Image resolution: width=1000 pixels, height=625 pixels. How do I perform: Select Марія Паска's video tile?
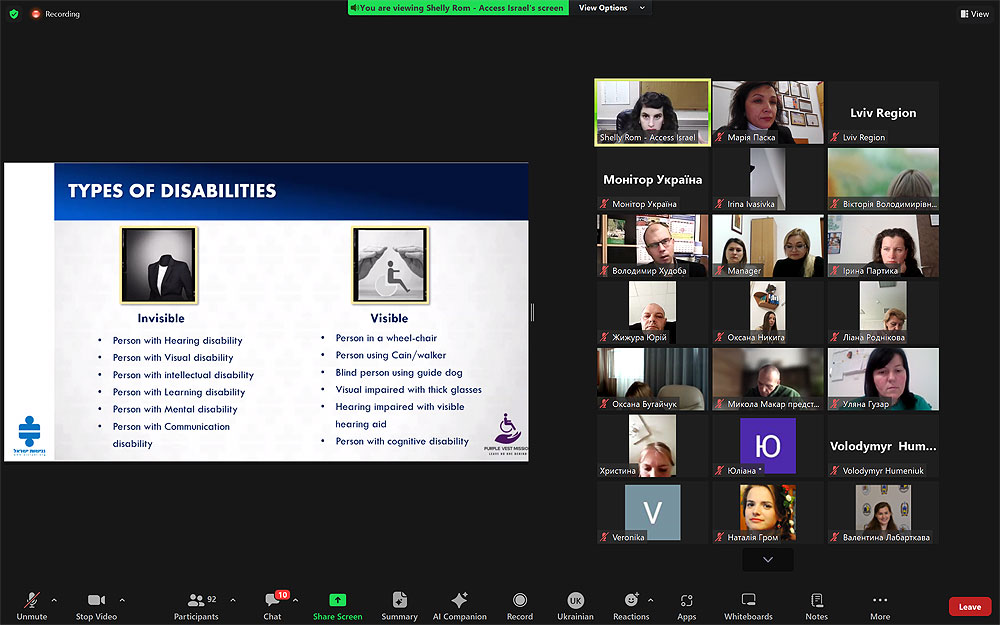[768, 112]
